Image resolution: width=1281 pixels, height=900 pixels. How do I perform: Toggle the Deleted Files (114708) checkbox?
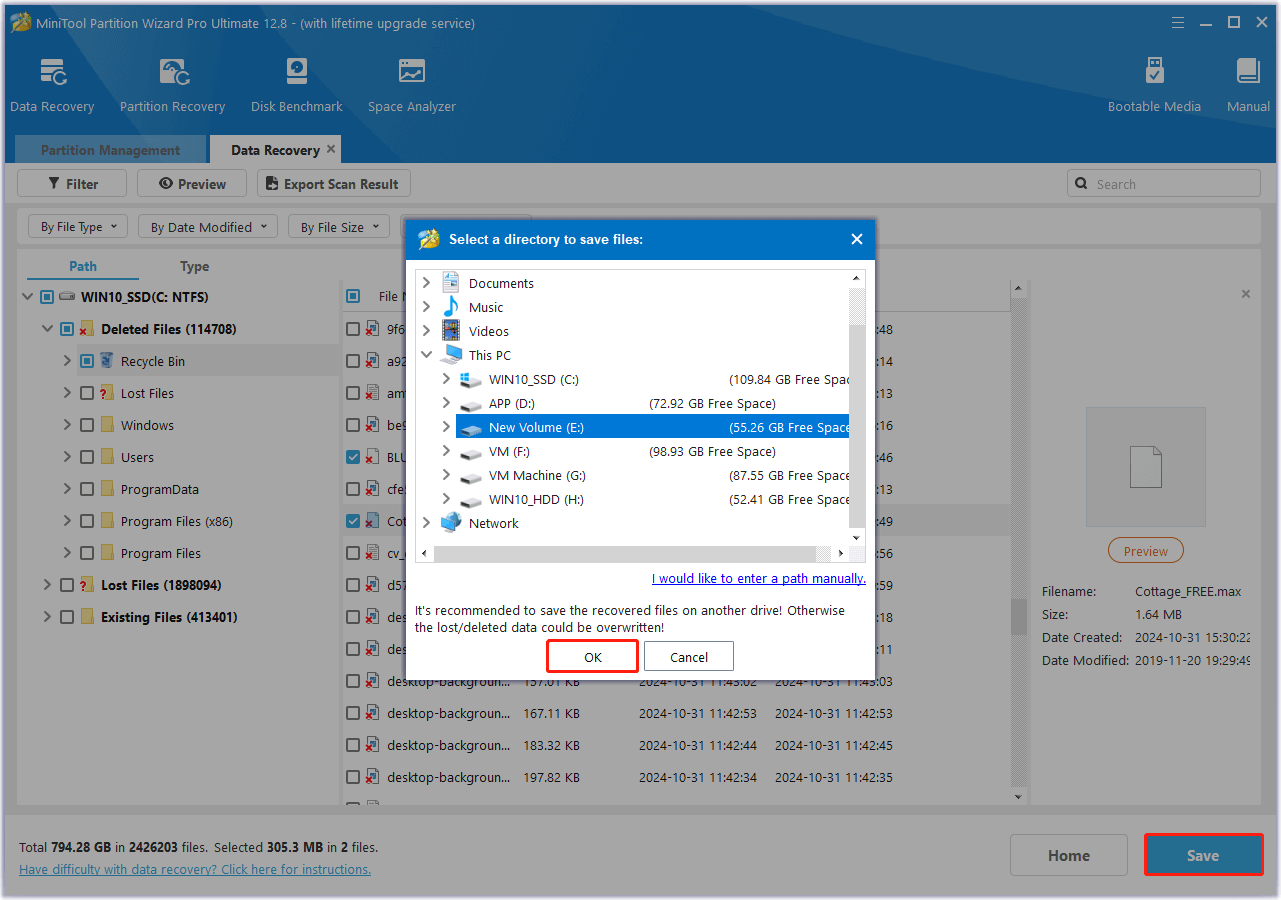(x=67, y=329)
